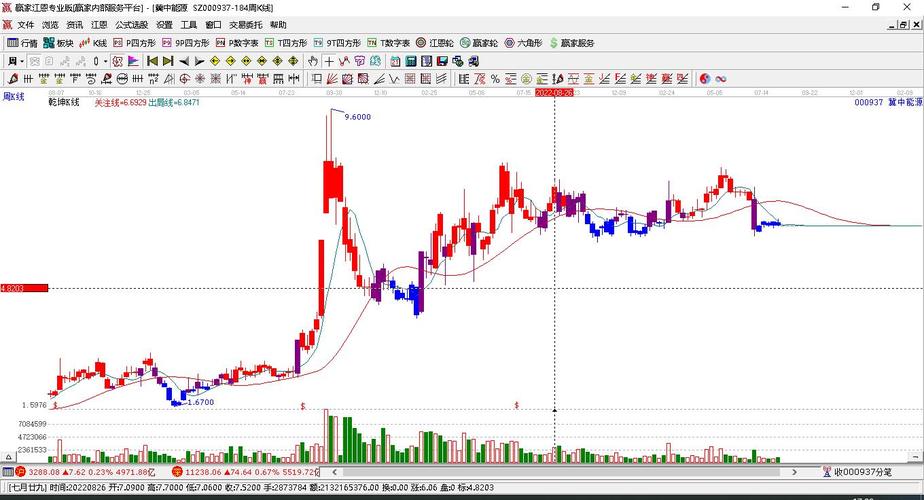924x500 pixels.
Task: Click the 4.8203 price marker
Action: [24, 288]
